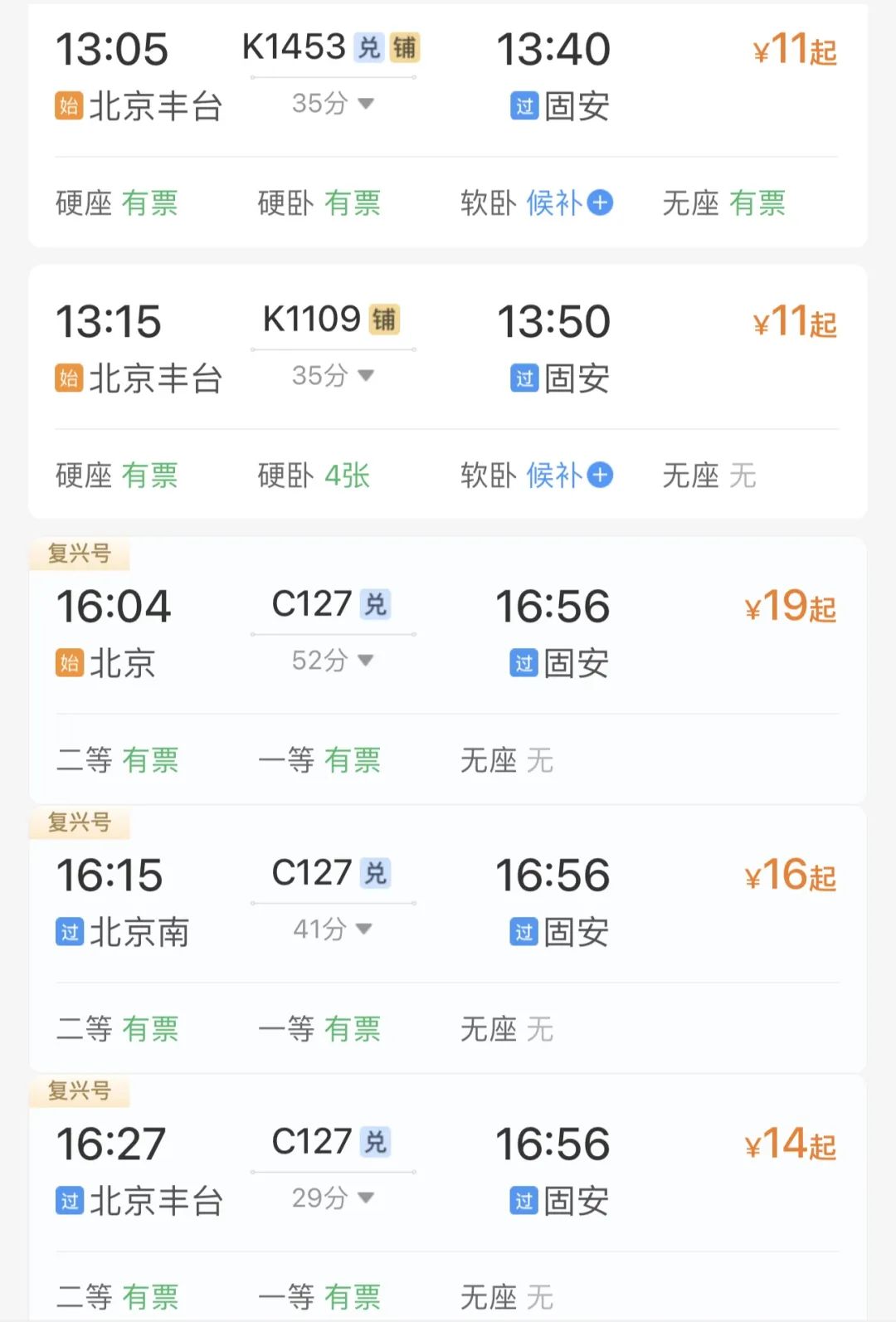Tap the 兑 icon on 16:04 C127
This screenshot has width=896, height=1322.
(x=376, y=604)
